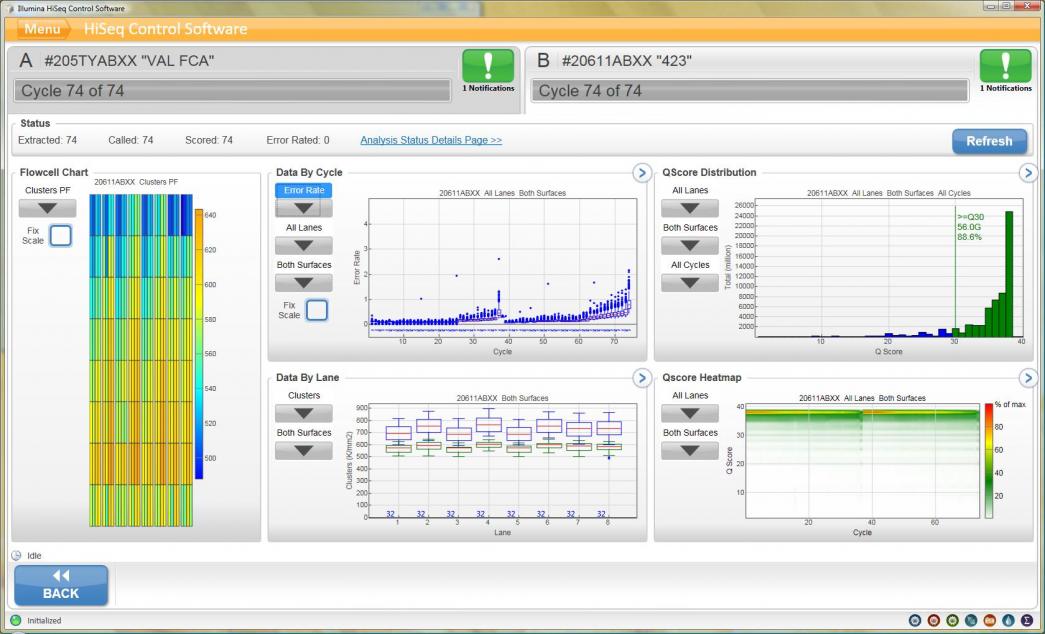Open the Clusters dropdown in Data By Lane
1045x634 pixels.
click(304, 414)
